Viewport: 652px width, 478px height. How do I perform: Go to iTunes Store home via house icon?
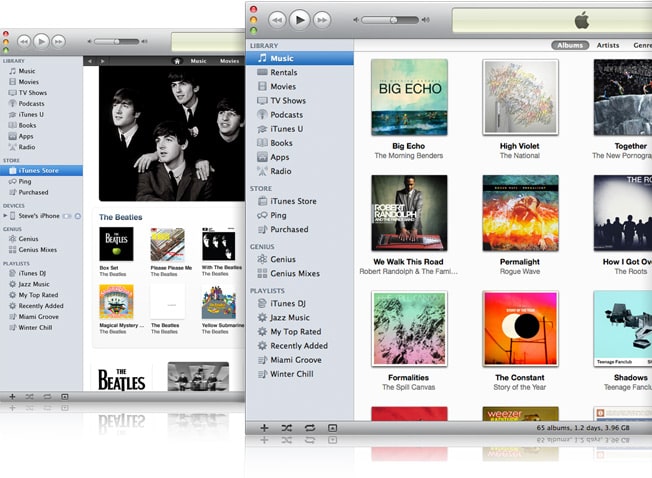point(177,61)
